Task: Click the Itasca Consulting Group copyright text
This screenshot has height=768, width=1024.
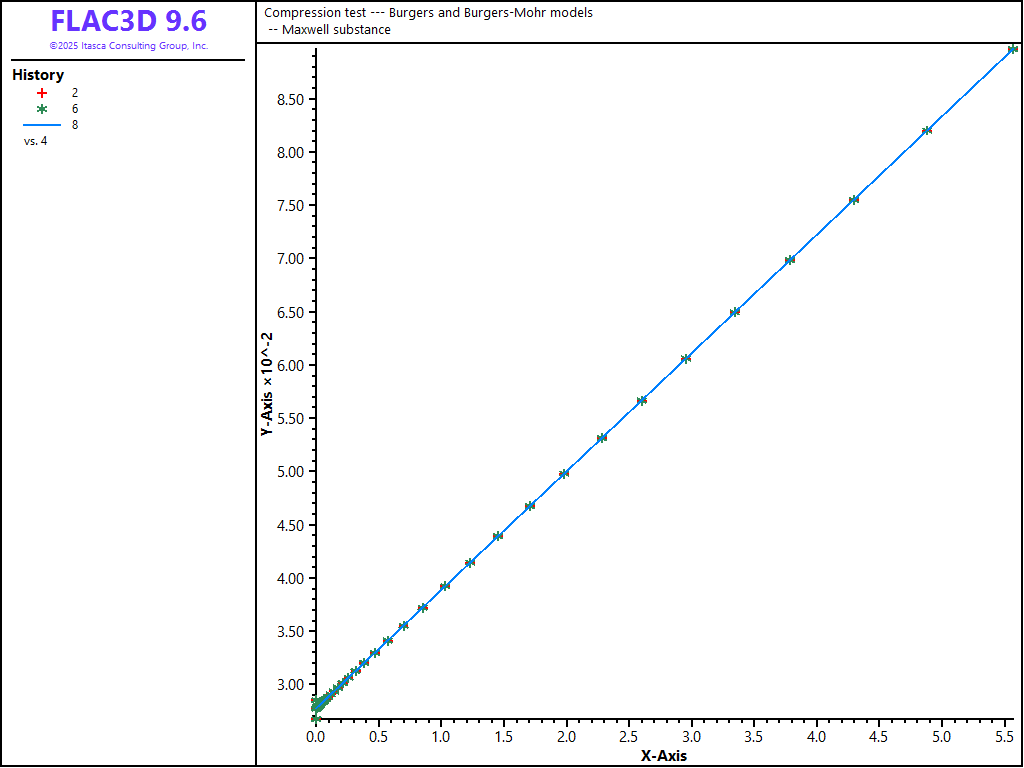Action: click(x=129, y=46)
